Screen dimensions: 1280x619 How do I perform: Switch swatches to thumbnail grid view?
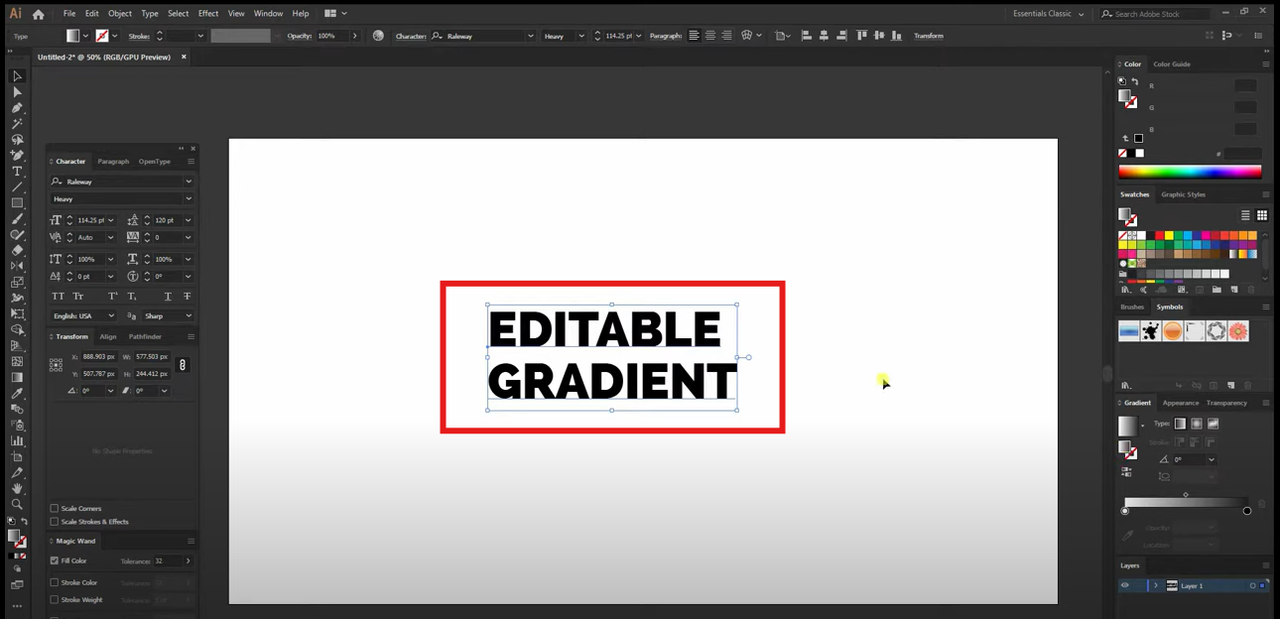tap(1262, 215)
